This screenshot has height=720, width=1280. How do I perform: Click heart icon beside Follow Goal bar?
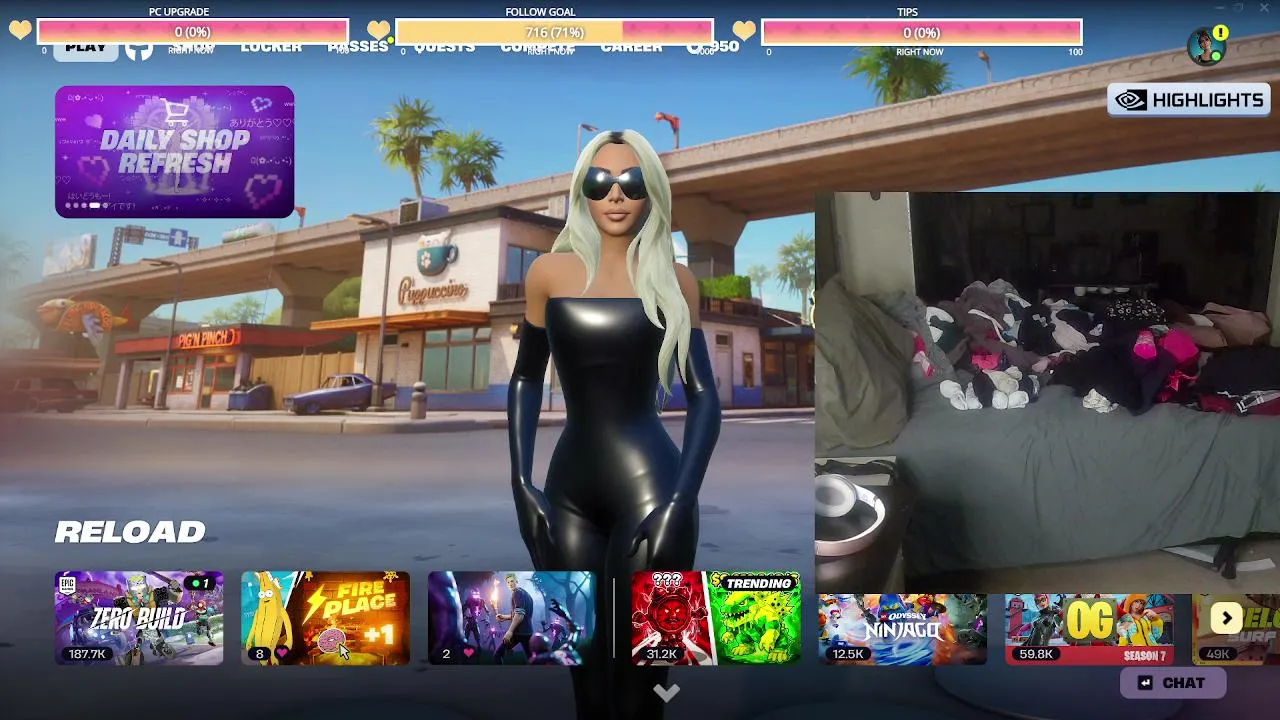click(x=378, y=30)
